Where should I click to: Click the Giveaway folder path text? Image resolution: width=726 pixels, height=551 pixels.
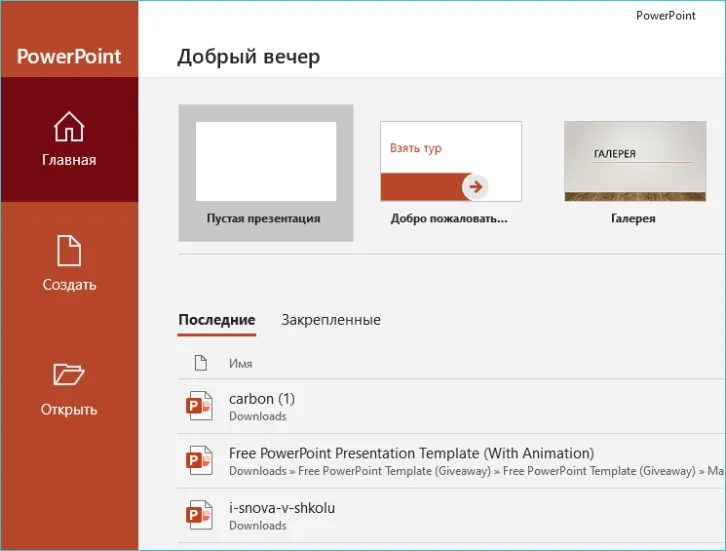476,471
